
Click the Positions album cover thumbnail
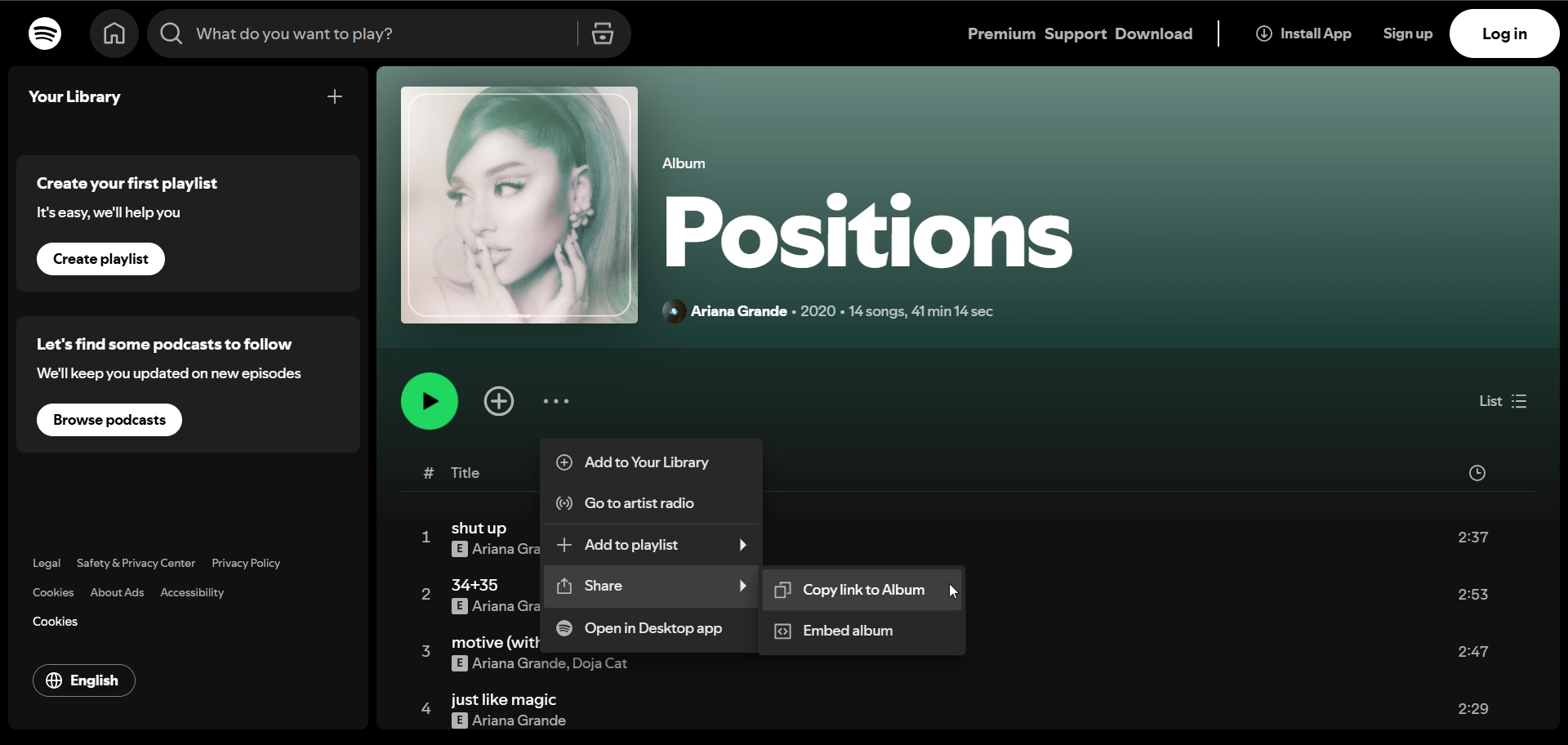coord(519,205)
